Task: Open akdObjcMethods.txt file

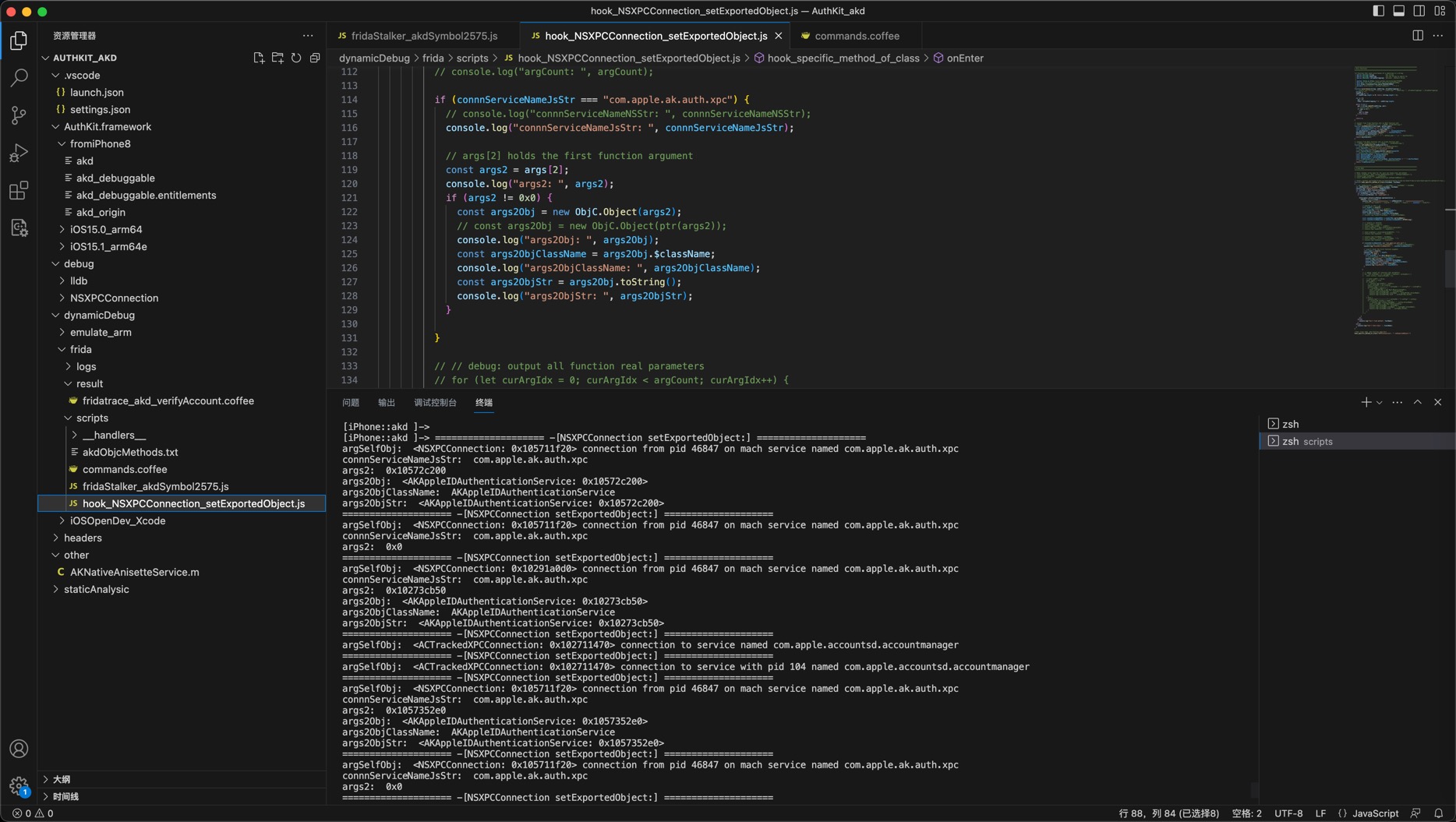Action: click(182, 452)
